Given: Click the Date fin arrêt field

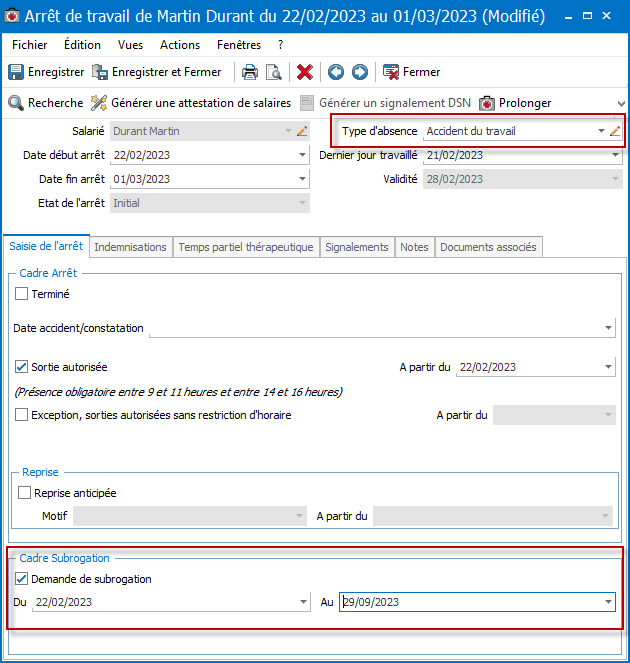Looking at the screenshot, I should [210, 179].
